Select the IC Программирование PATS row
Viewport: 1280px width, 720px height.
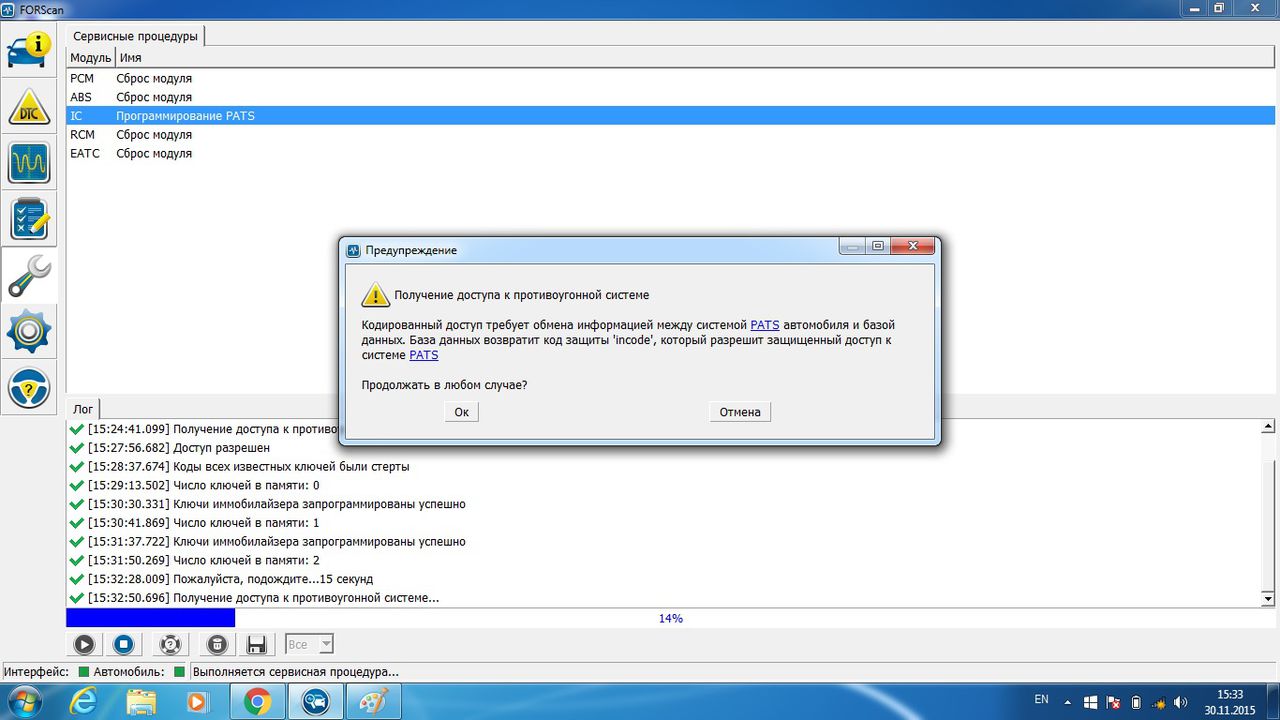pos(671,116)
